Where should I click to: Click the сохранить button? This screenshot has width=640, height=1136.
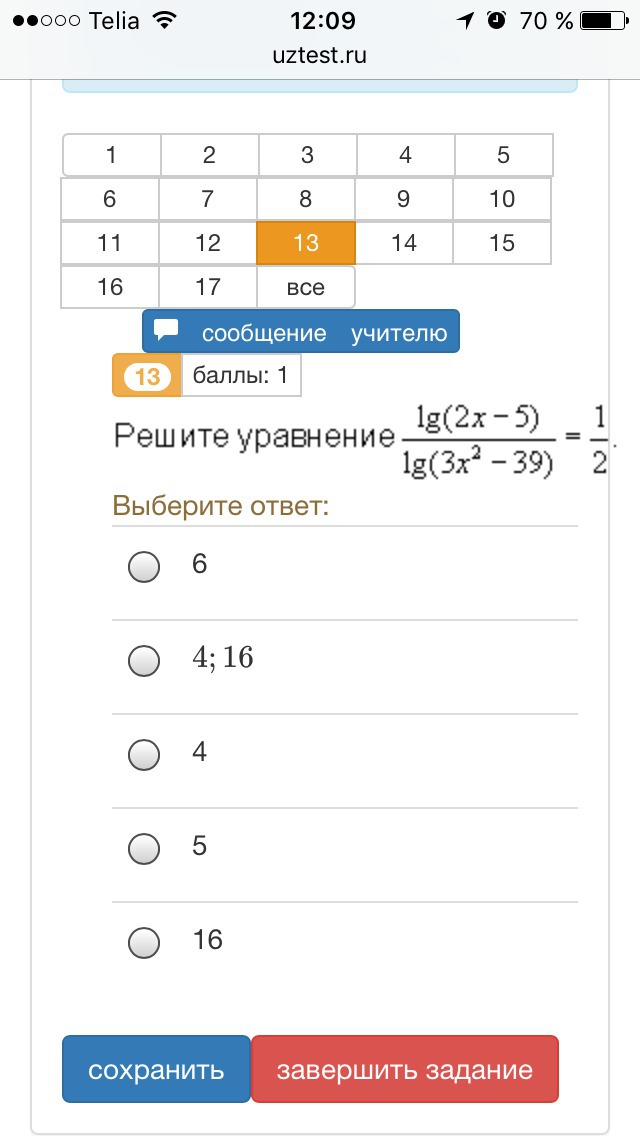click(156, 1069)
